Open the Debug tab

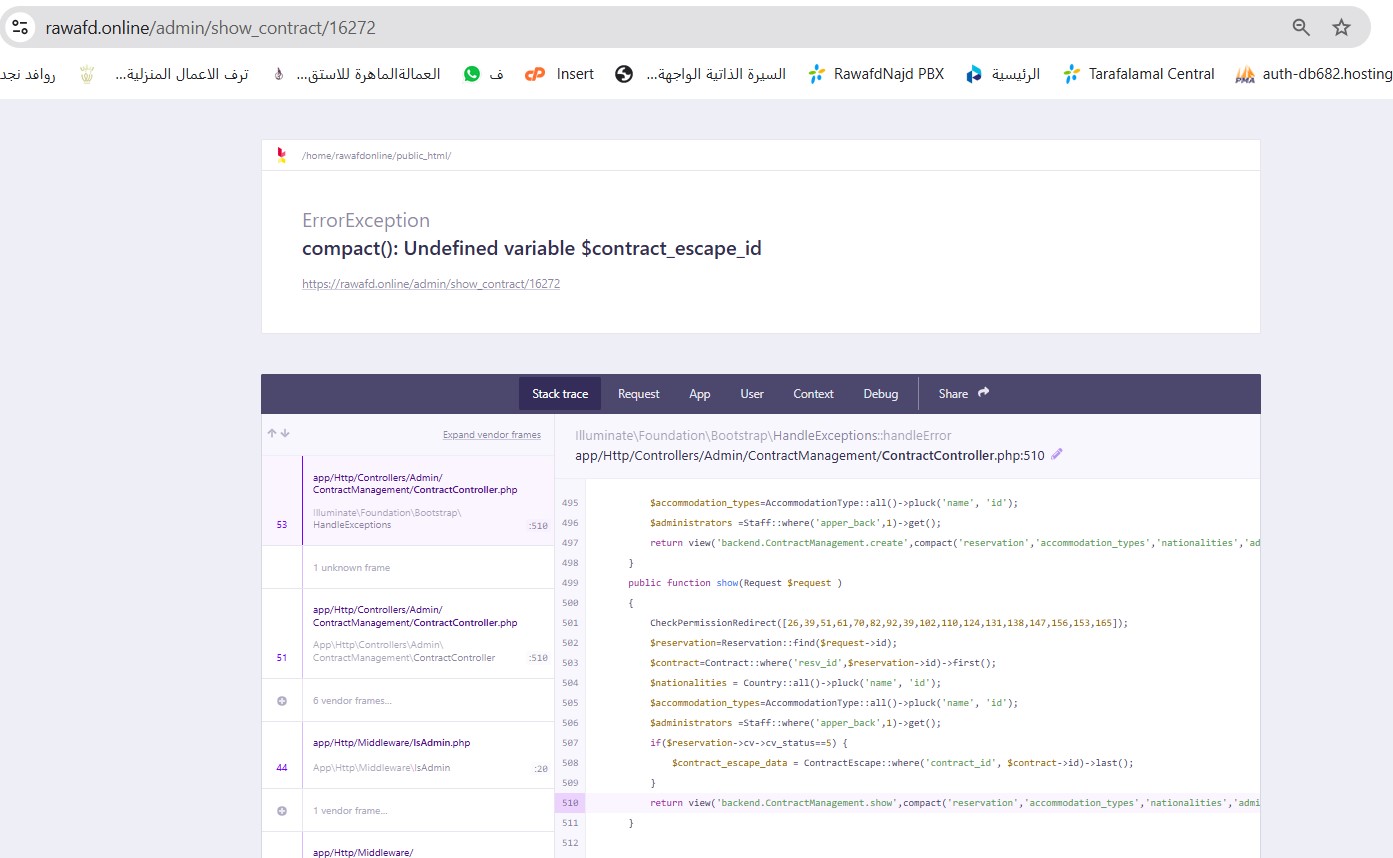pos(880,394)
